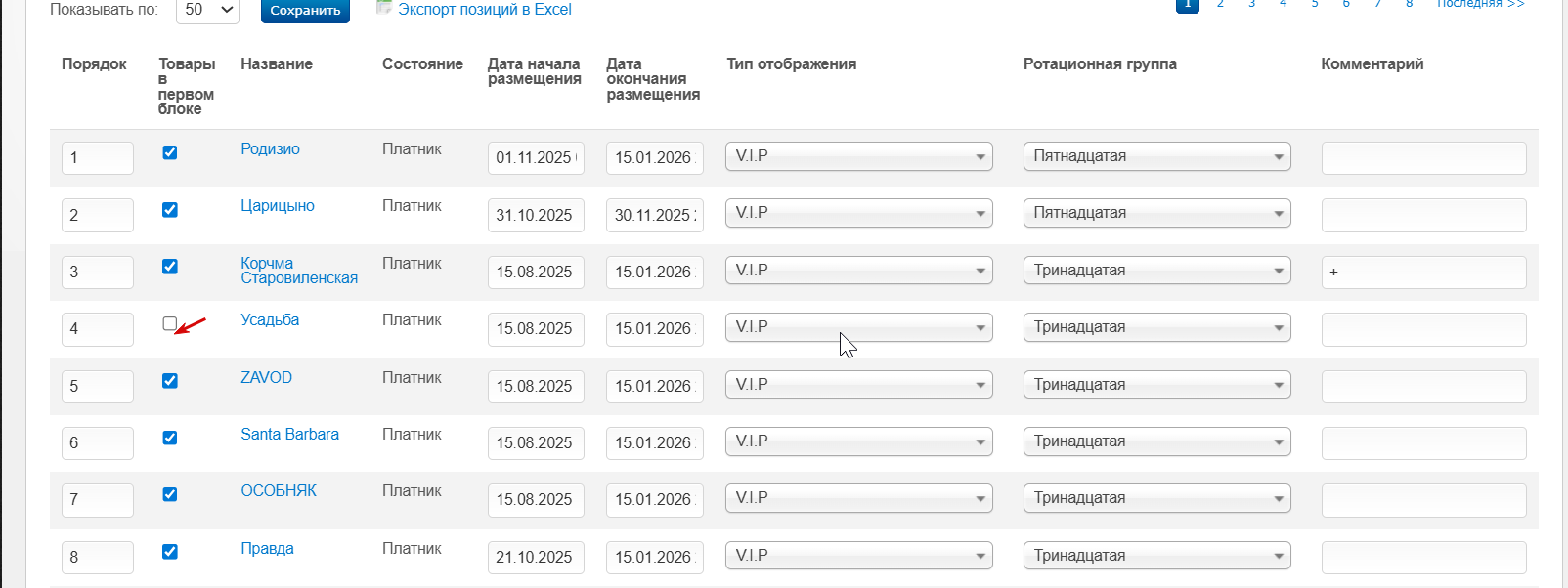1568x588 pixels.
Task: Toggle the first-block checkbox for Santa Barbara
Action: (170, 438)
